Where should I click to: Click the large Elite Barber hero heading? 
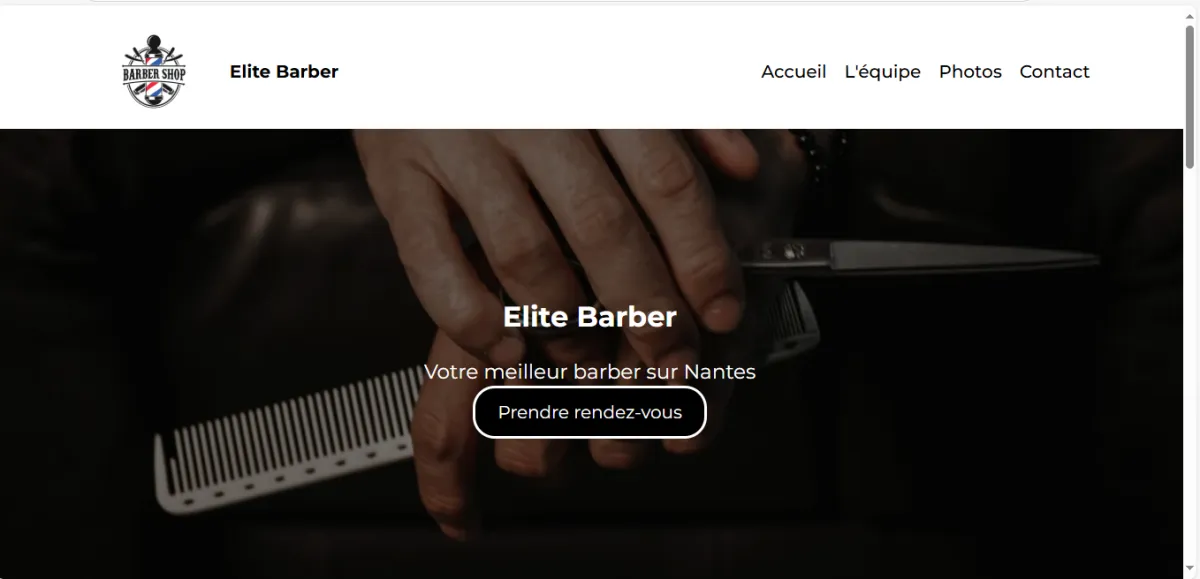click(590, 317)
